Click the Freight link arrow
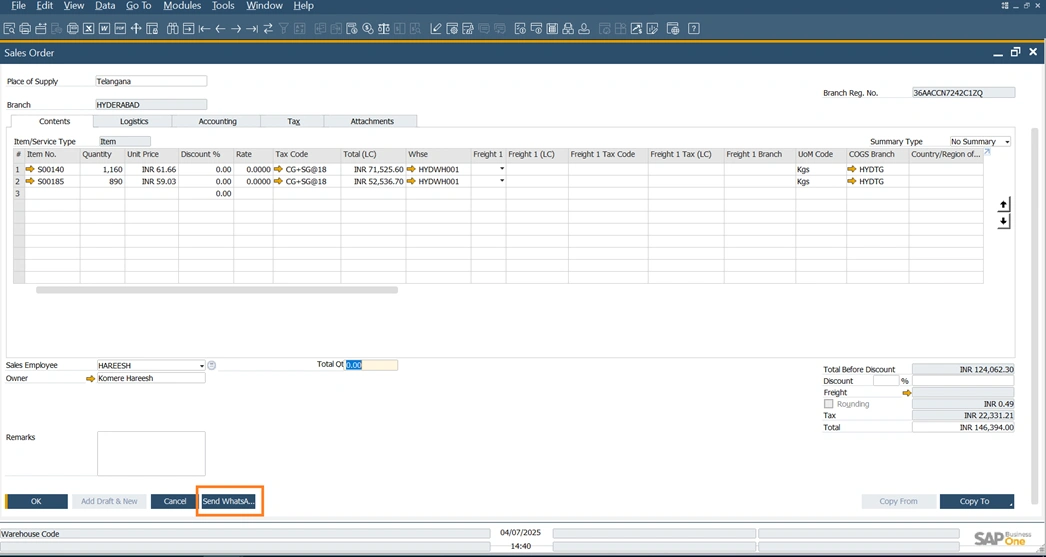 tap(907, 393)
